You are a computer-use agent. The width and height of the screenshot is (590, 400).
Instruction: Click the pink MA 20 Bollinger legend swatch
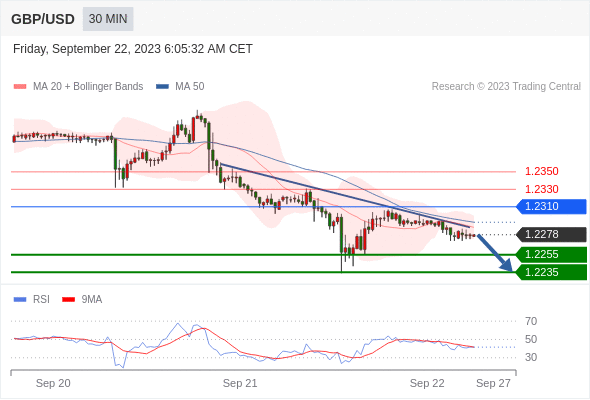coord(20,87)
